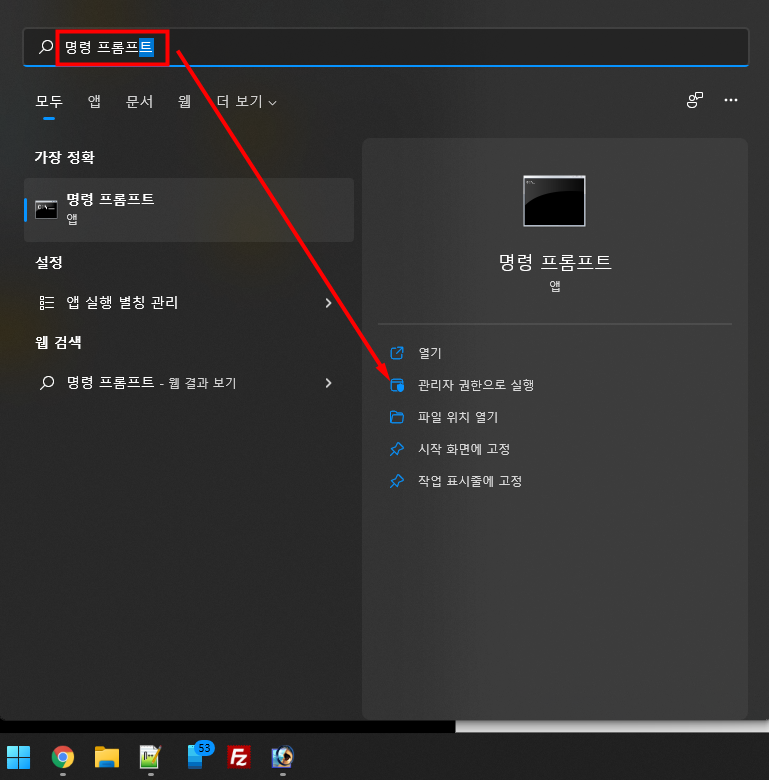Open File Explorer from the taskbar
769x780 pixels.
pos(107,757)
